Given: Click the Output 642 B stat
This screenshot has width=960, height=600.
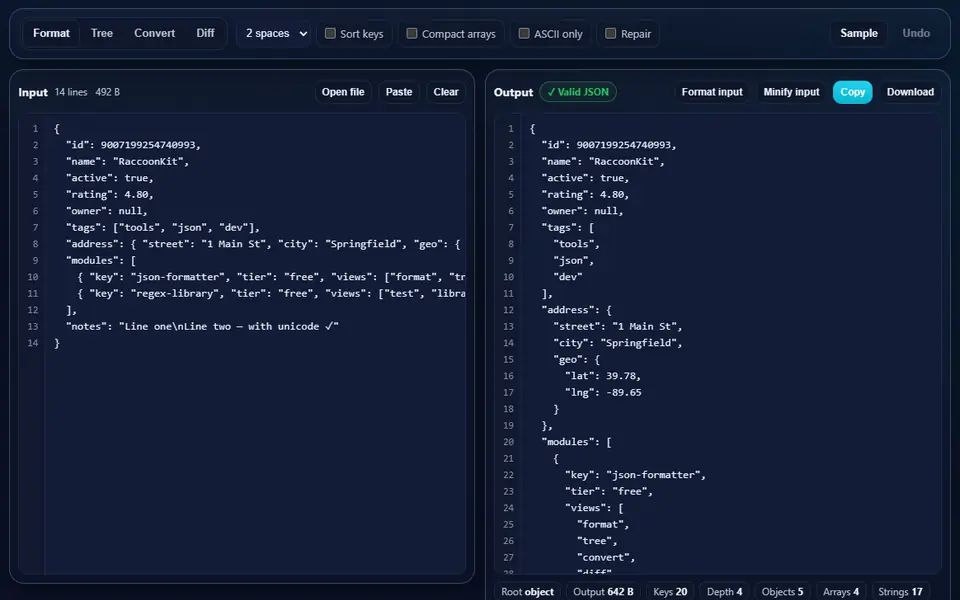Looking at the screenshot, I should [603, 591].
